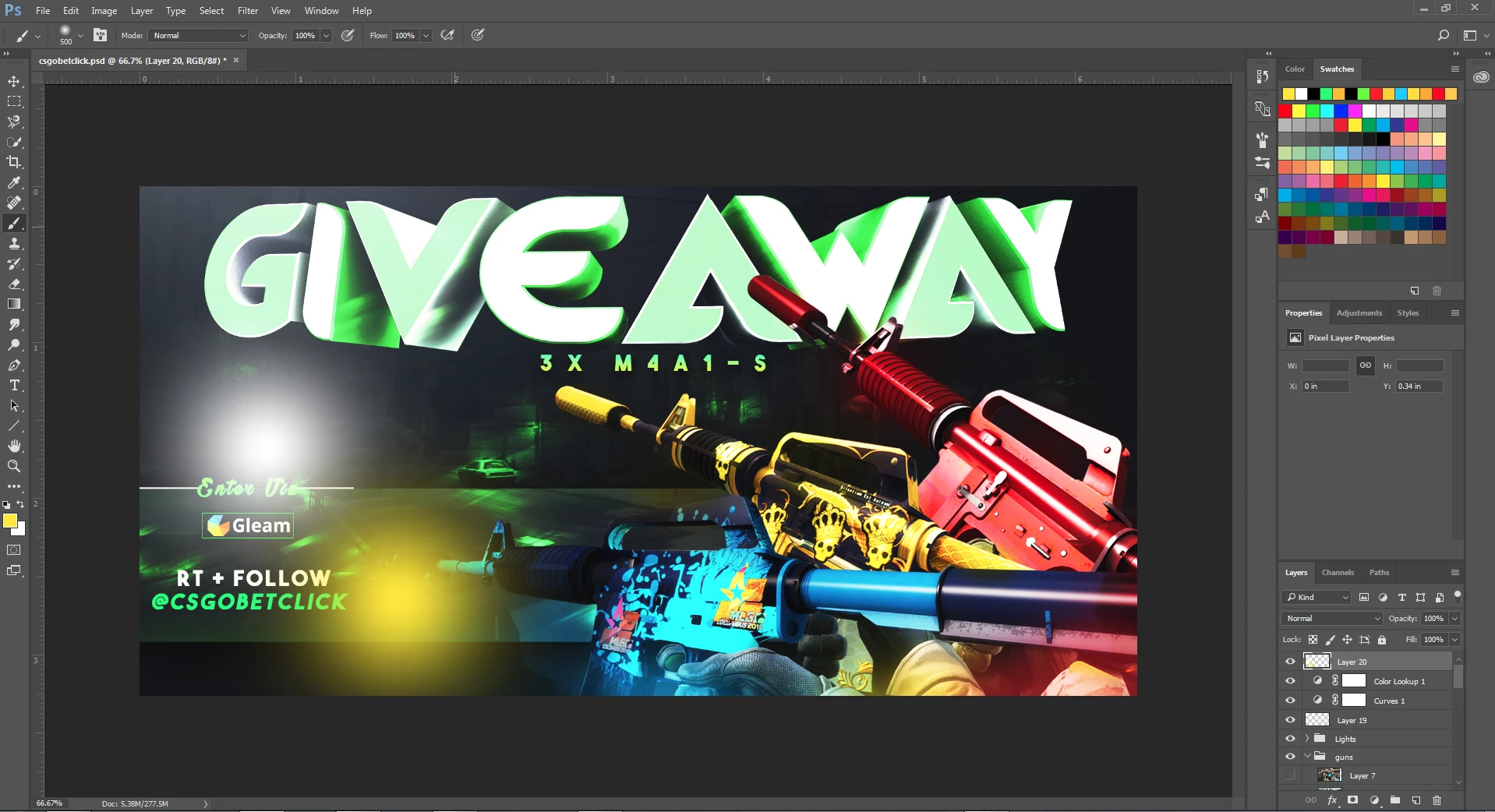Select the Path Selection tool
Viewport: 1495px width, 812px height.
point(14,405)
